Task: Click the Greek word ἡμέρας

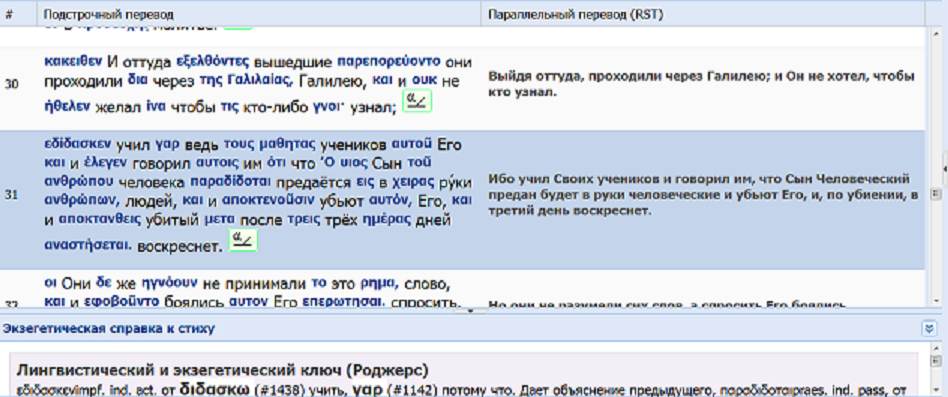Action: (x=387, y=219)
